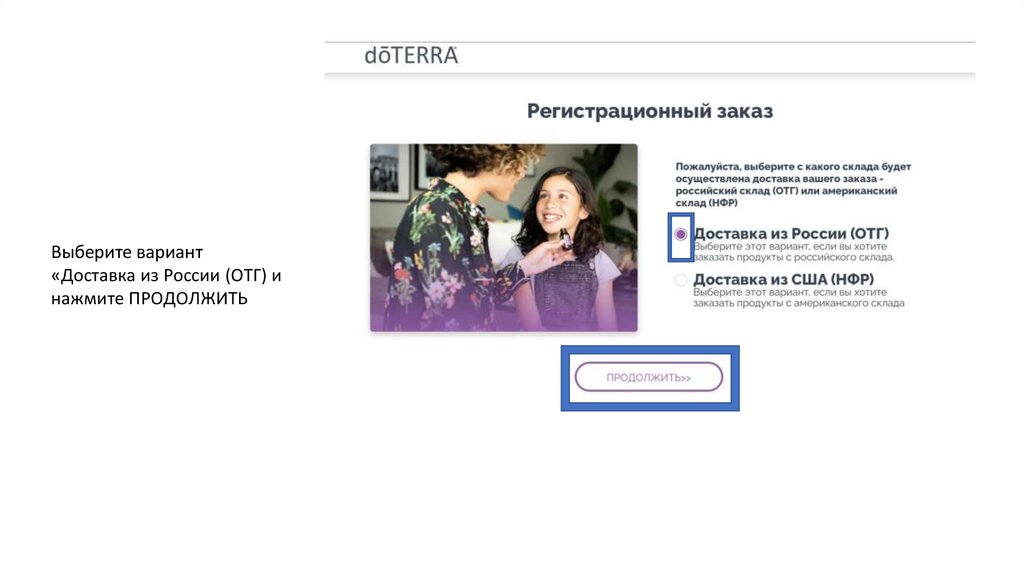Image resolution: width=1024 pixels, height=574 pixels.
Task: Click the Регистрационный заказ heading
Action: pyautogui.click(x=650, y=111)
